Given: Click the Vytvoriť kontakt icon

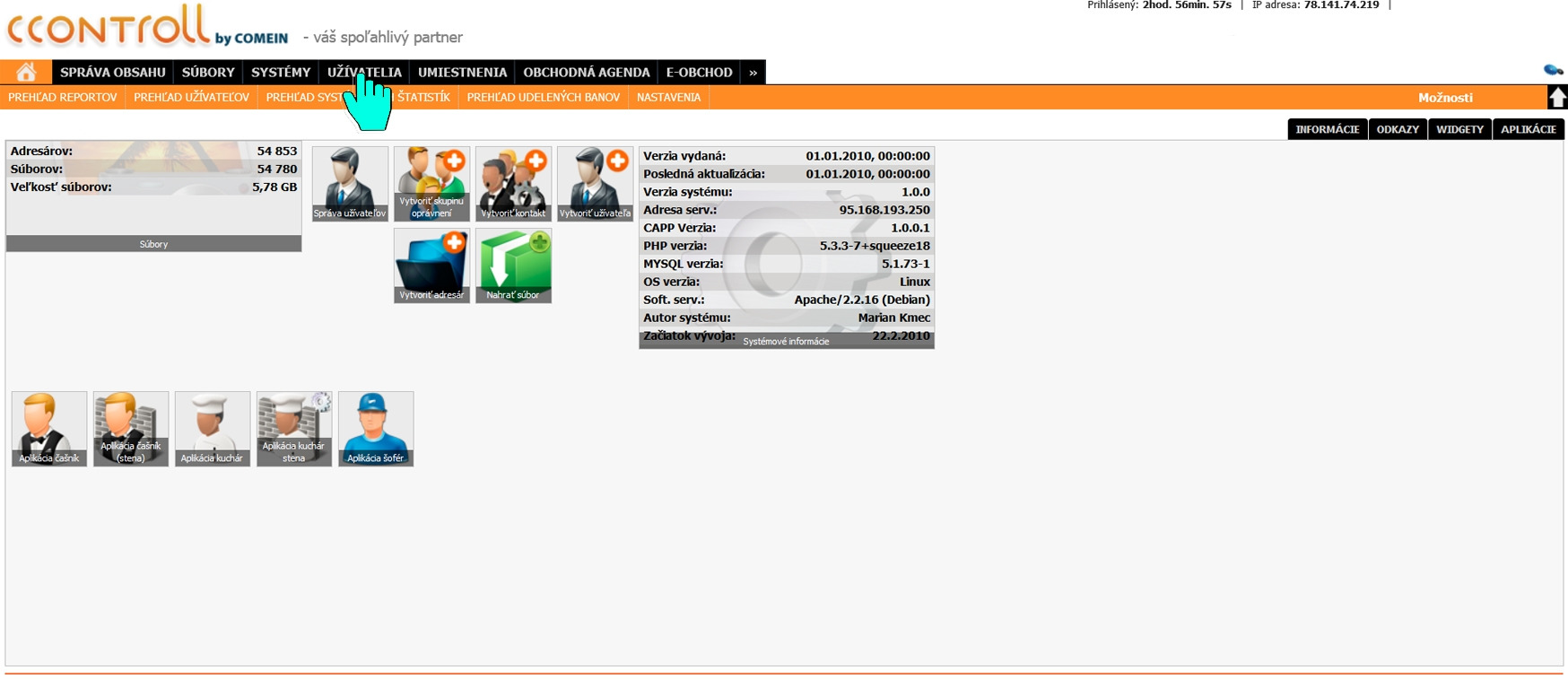Looking at the screenshot, I should point(513,184).
